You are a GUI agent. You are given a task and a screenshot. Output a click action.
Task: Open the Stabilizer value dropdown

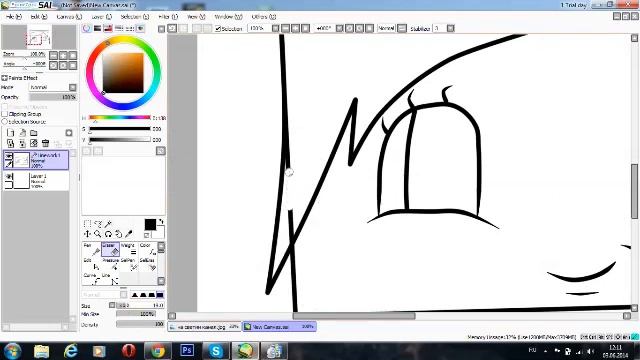coord(451,28)
